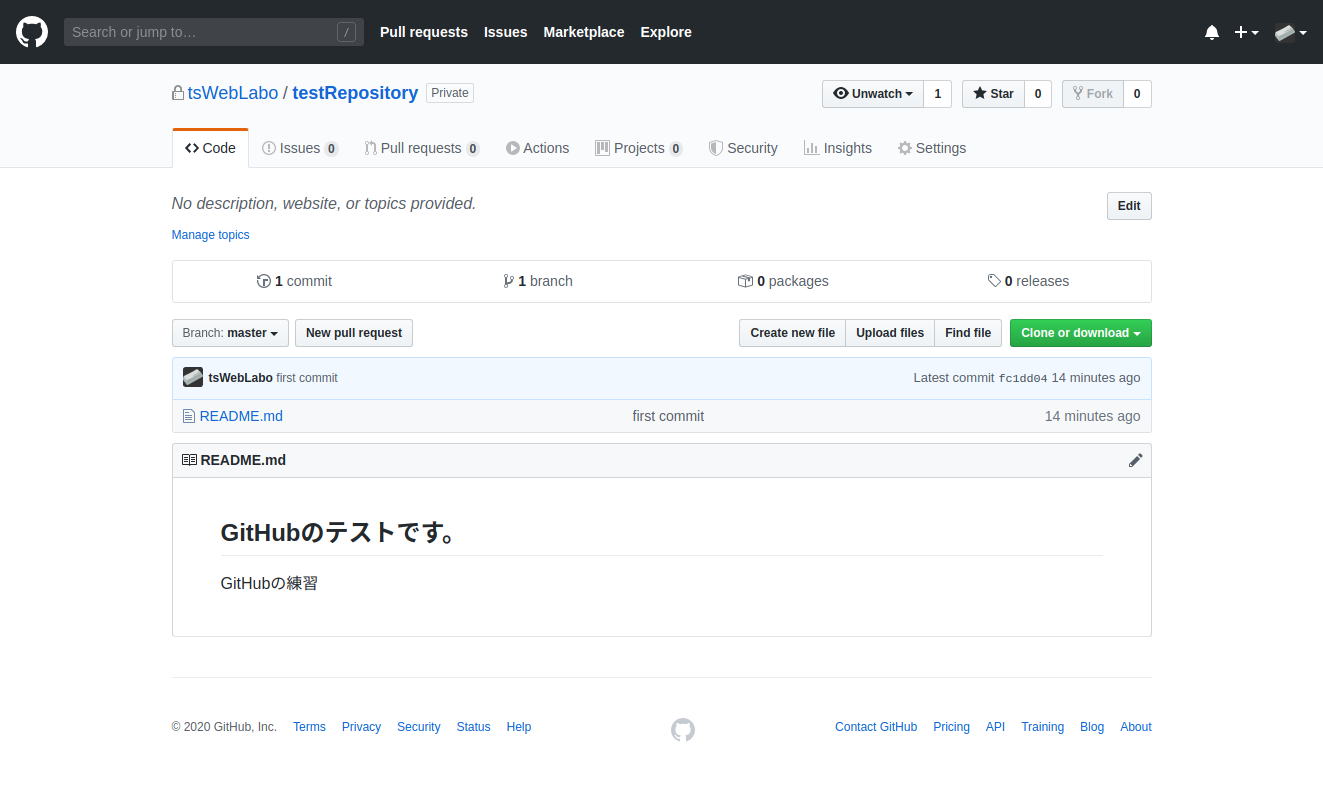Open the Help footer link

tap(519, 727)
